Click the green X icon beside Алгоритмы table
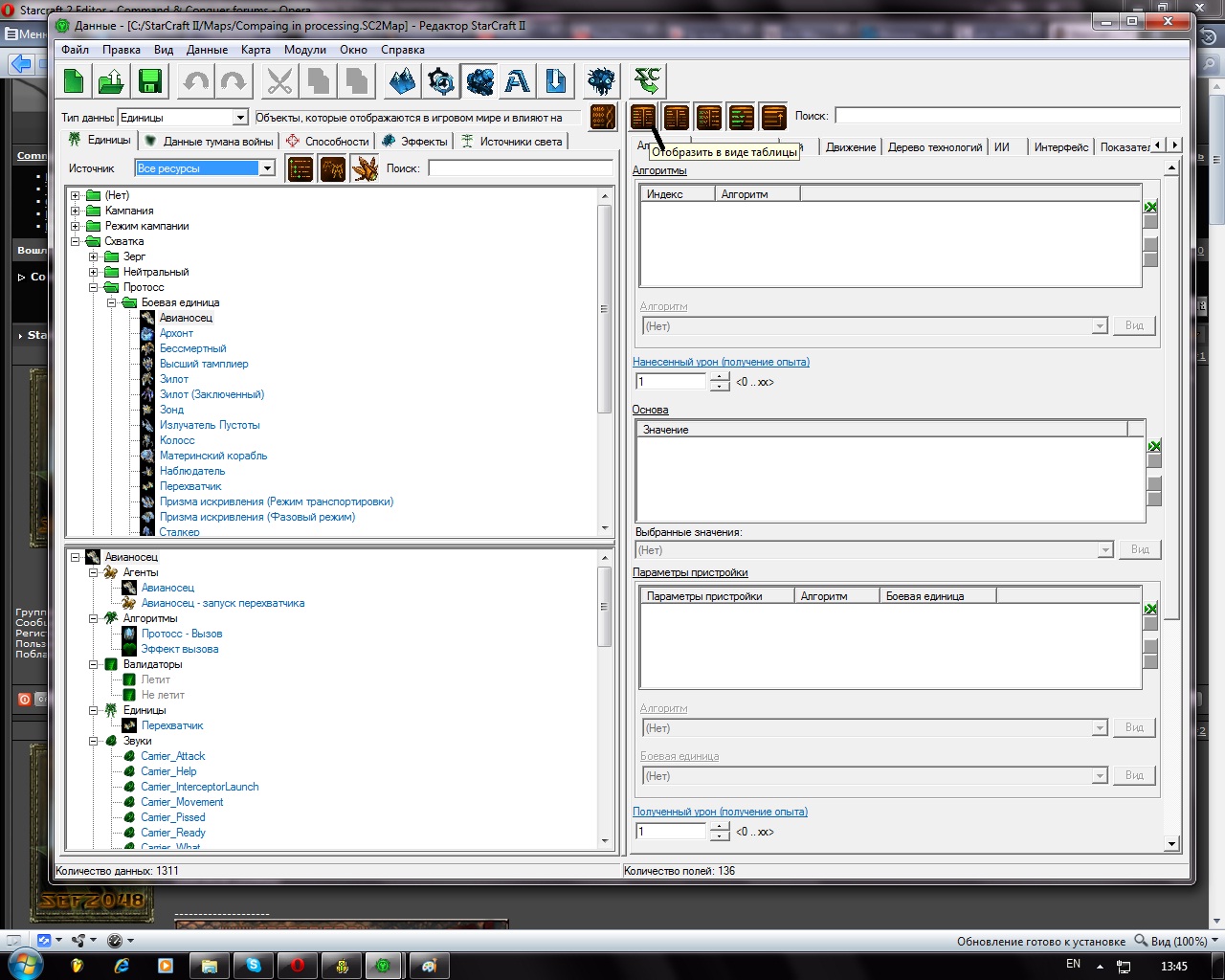This screenshot has height=980, width=1225. pyautogui.click(x=1151, y=207)
